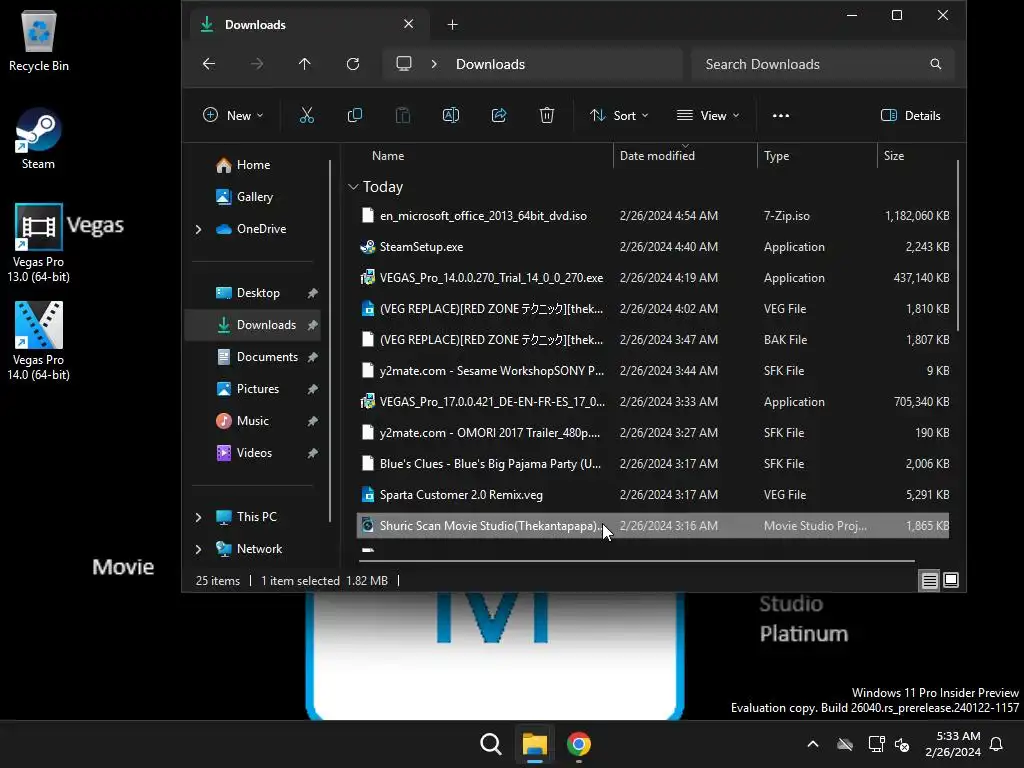The width and height of the screenshot is (1024, 768).
Task: Collapse the Today group
Action: click(x=353, y=187)
